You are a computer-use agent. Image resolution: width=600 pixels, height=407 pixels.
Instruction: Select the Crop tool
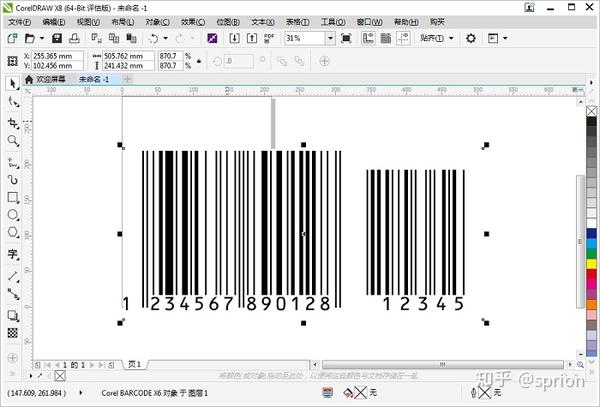[13, 122]
